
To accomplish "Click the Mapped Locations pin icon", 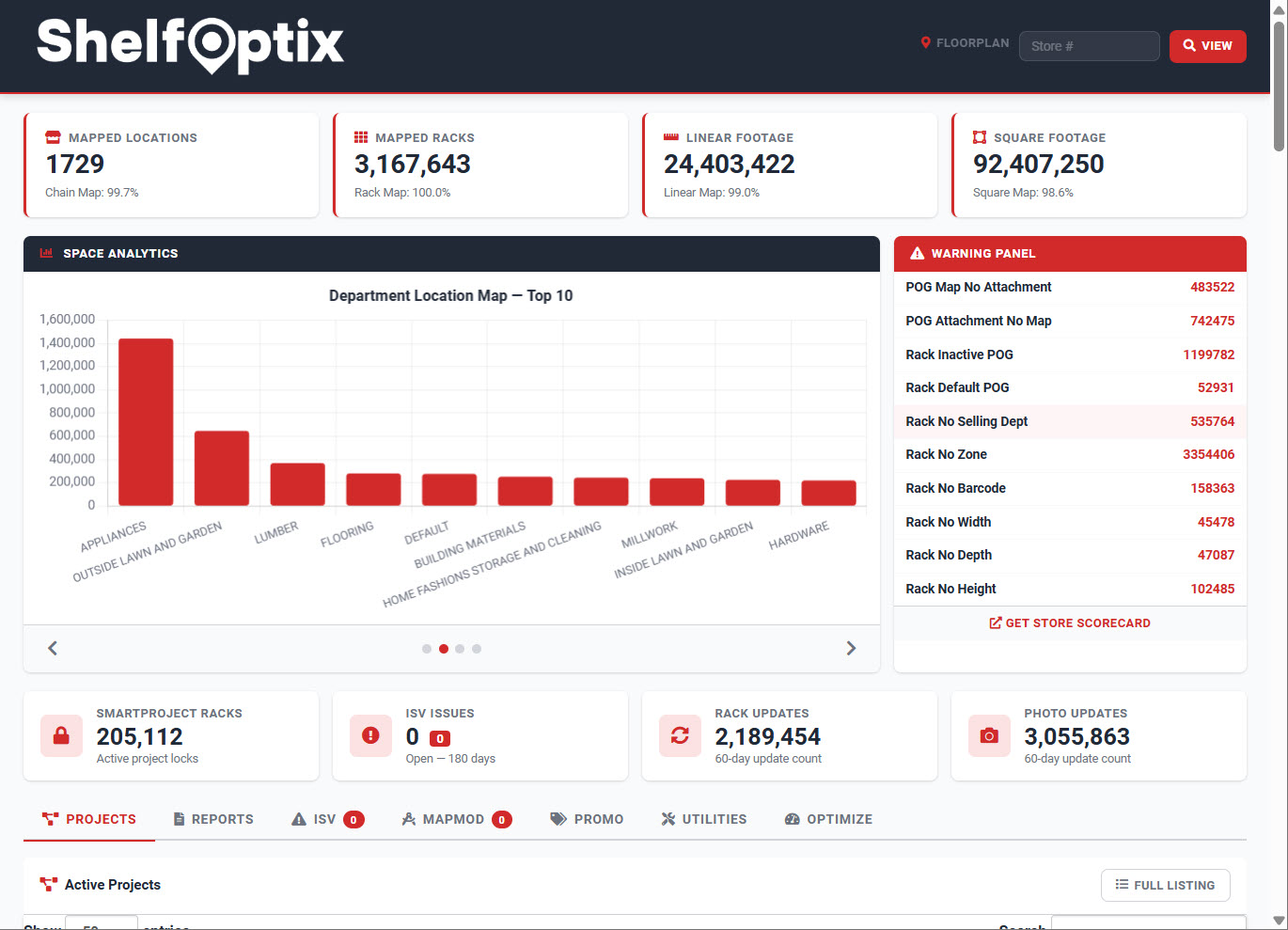I will pyautogui.click(x=53, y=136).
